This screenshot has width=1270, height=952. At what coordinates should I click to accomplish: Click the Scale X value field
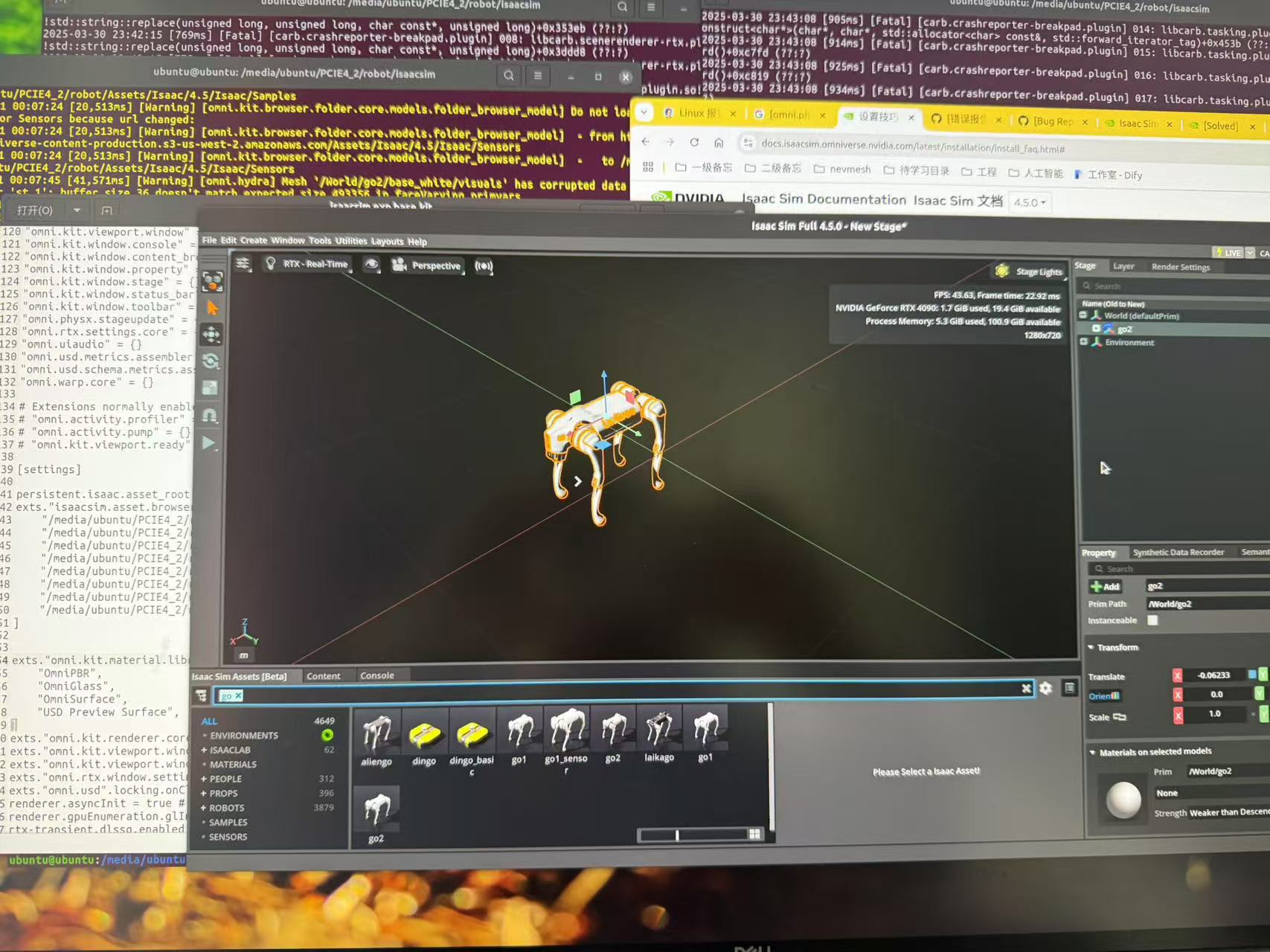click(1215, 714)
